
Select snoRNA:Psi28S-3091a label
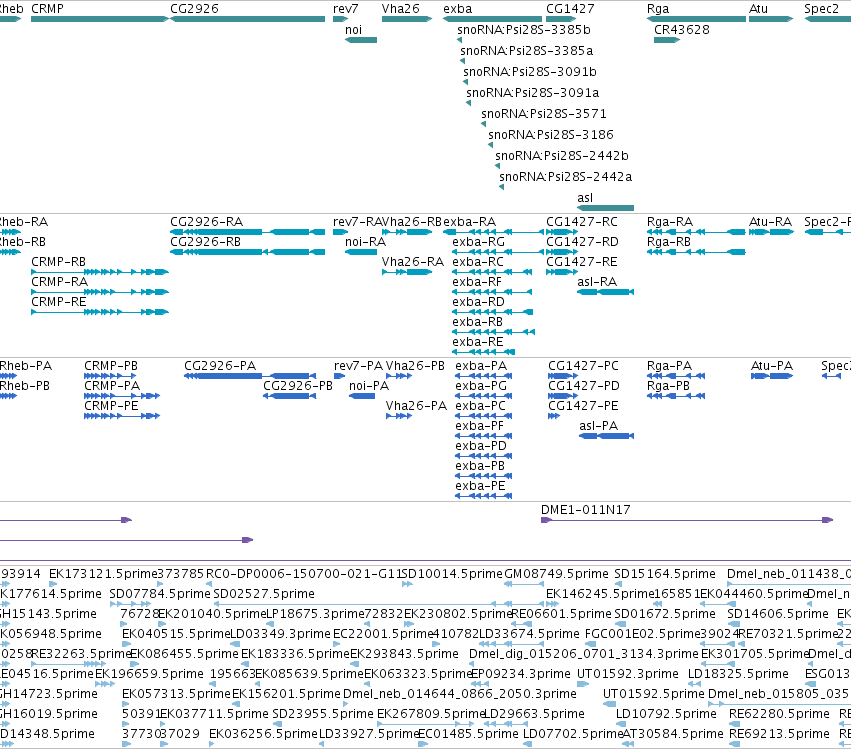[x=532, y=93]
